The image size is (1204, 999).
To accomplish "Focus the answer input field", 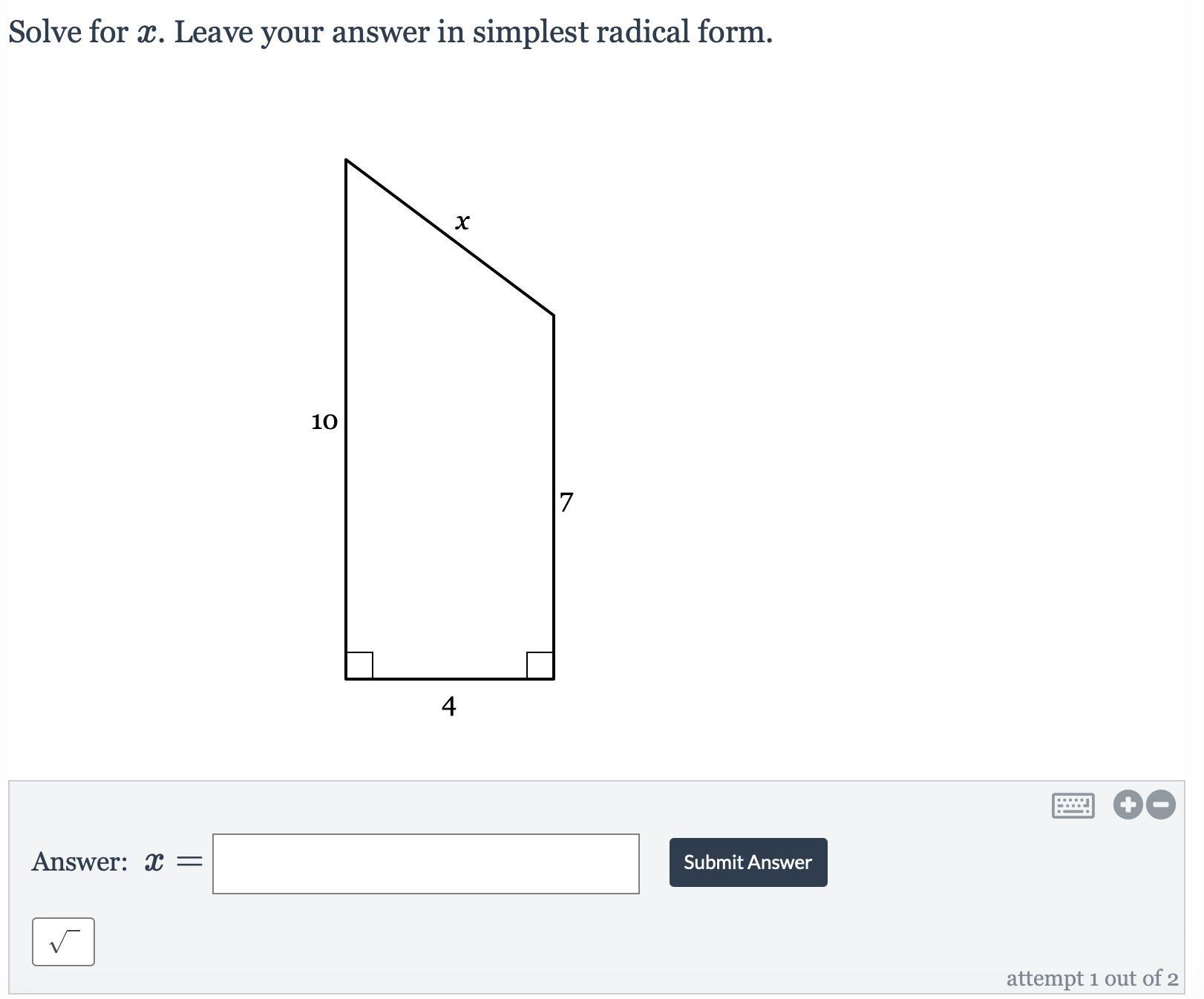I will click(426, 864).
